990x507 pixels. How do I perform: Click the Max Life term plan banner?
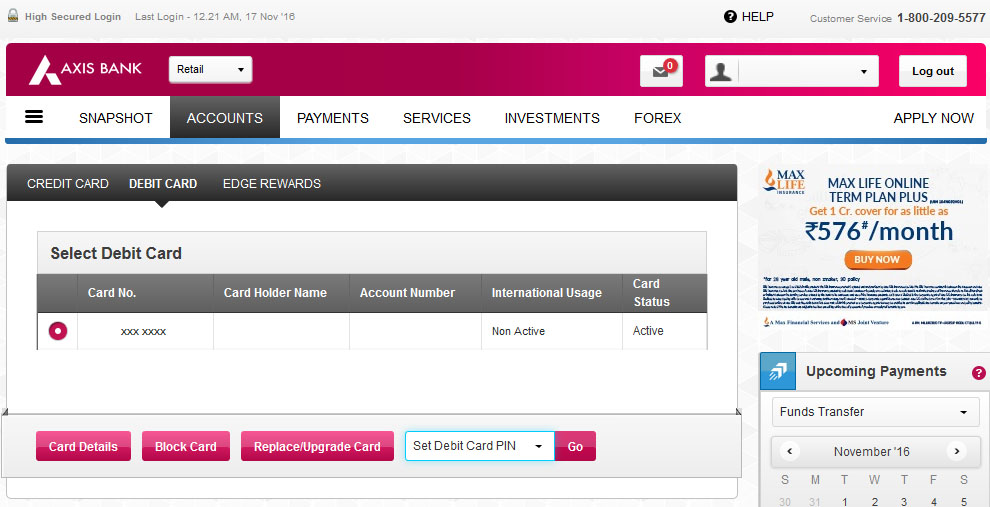point(873,246)
